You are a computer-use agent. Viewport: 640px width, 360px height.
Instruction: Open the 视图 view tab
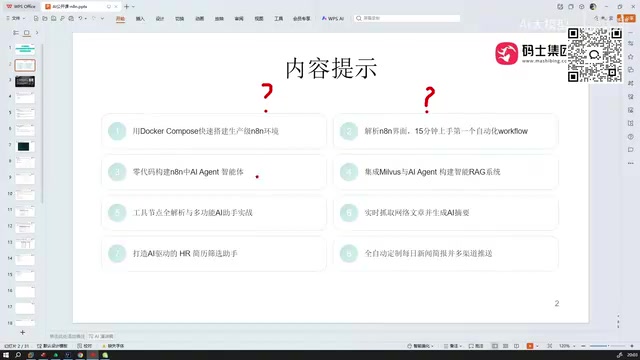click(x=259, y=19)
